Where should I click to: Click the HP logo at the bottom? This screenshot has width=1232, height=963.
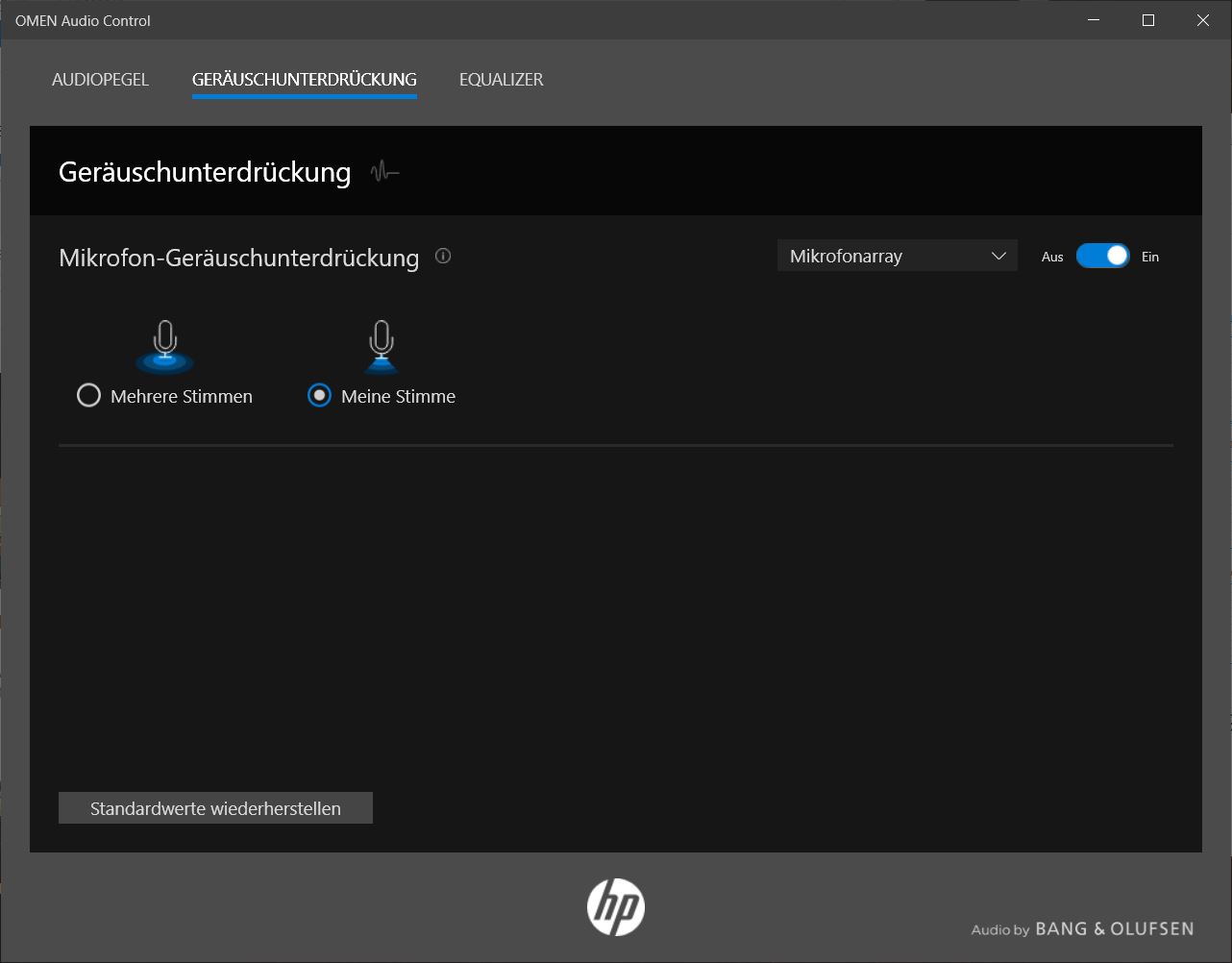615,907
